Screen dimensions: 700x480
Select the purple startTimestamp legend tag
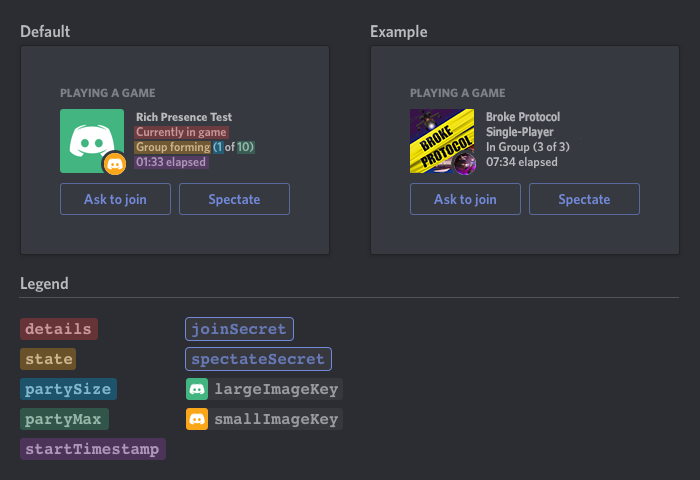93,449
